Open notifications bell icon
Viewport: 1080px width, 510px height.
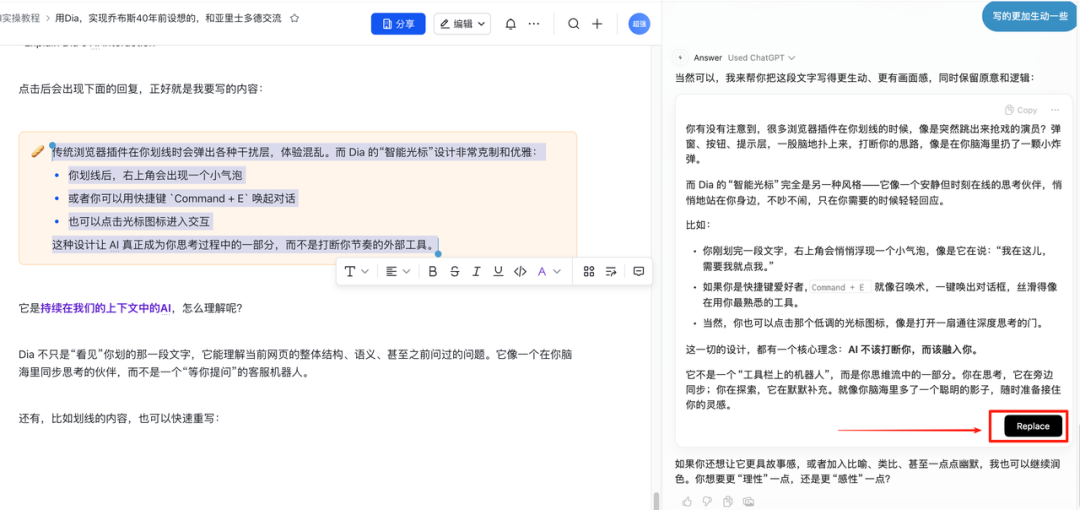510,24
